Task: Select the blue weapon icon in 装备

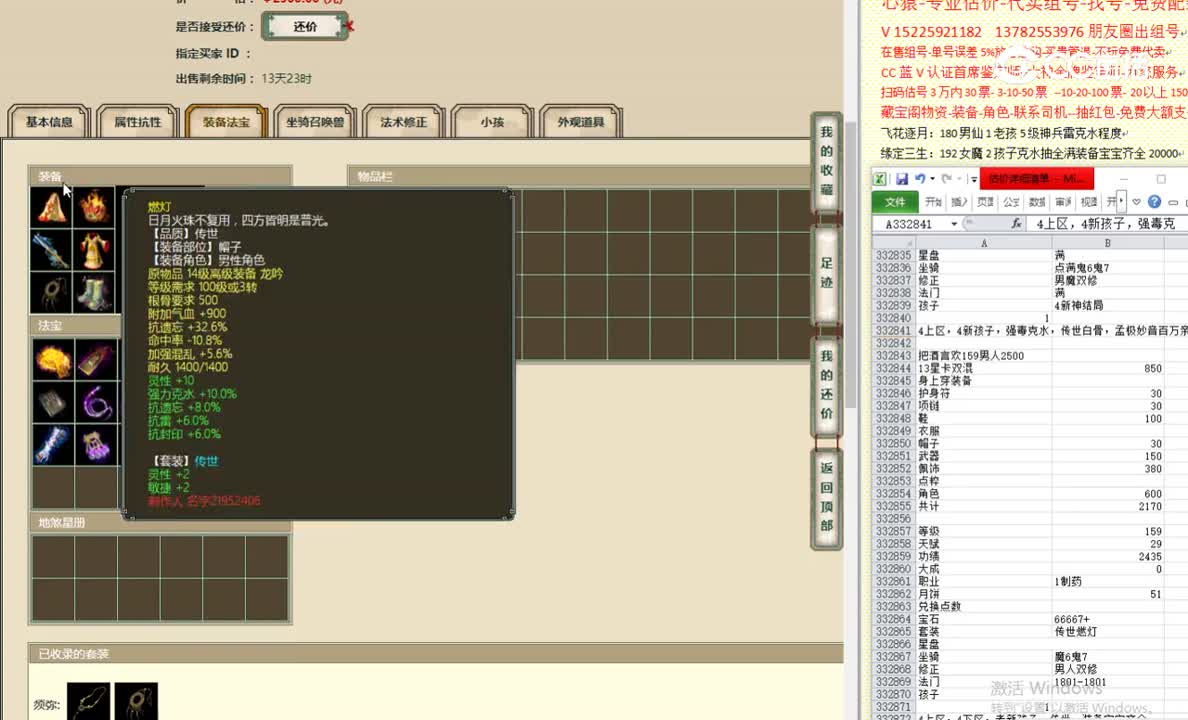Action: (x=51, y=250)
